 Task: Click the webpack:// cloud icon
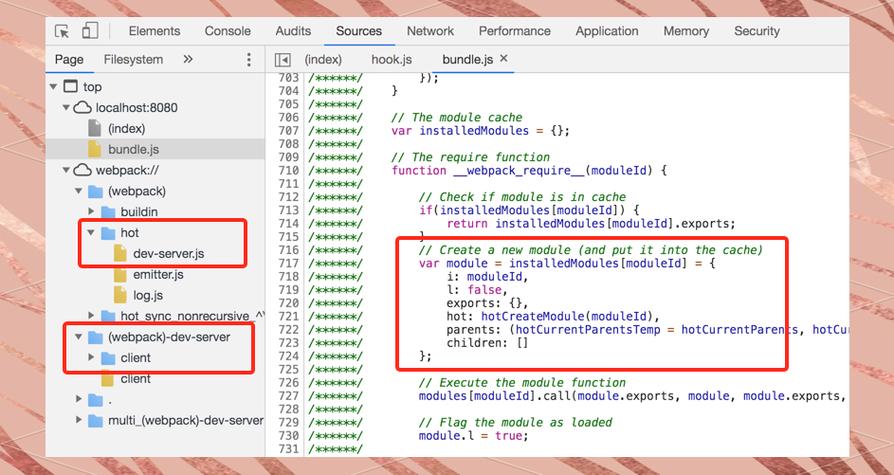[83, 170]
